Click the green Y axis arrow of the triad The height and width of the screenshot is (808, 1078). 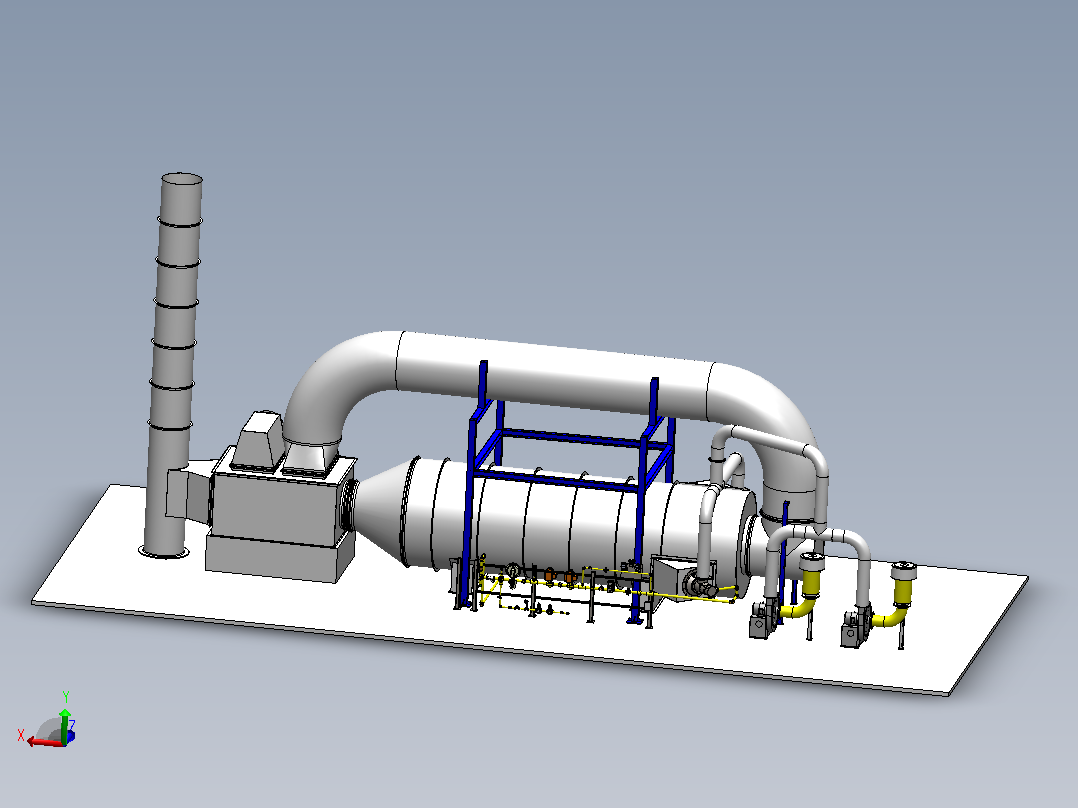point(65,723)
